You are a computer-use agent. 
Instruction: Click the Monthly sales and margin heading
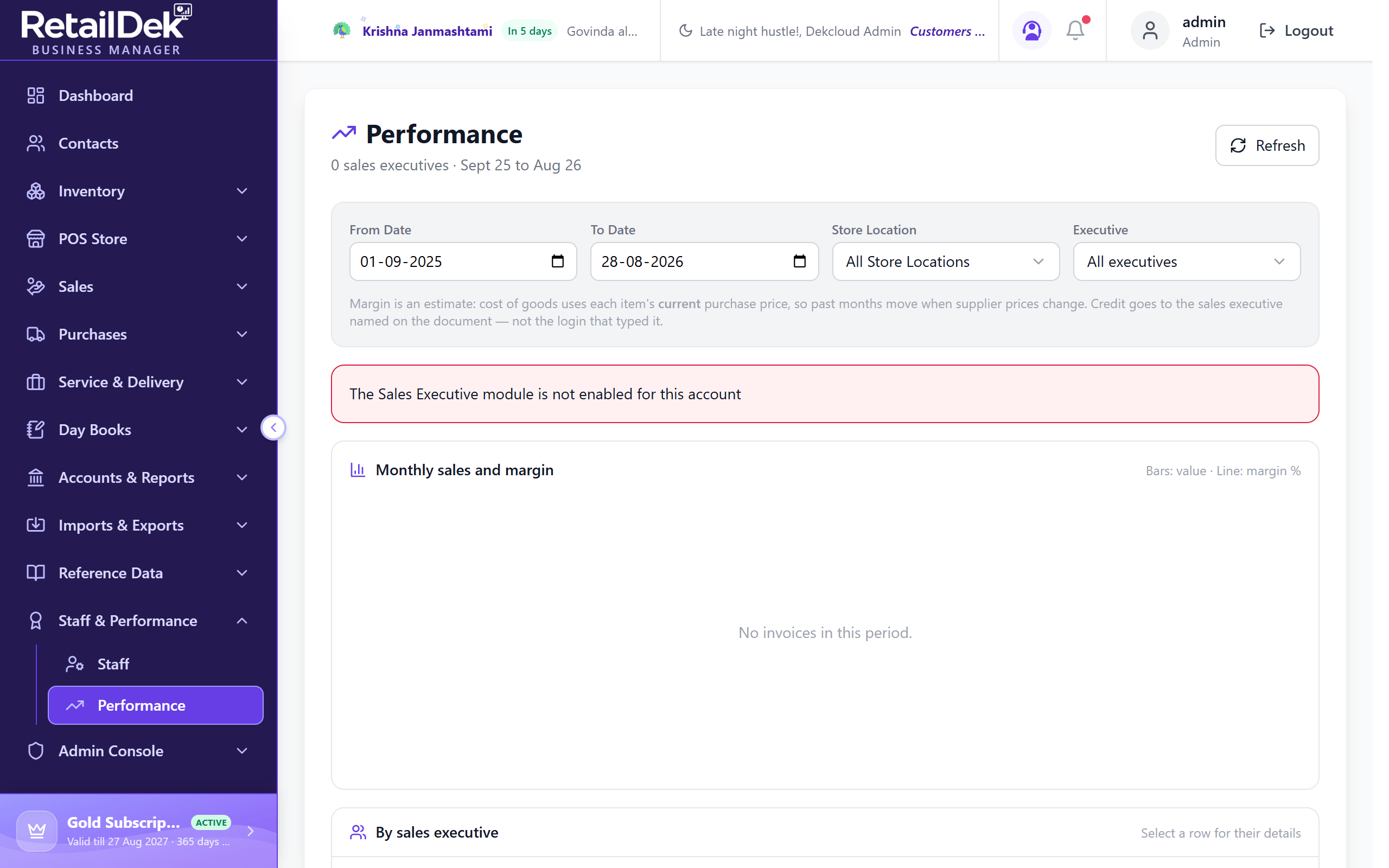tap(464, 470)
